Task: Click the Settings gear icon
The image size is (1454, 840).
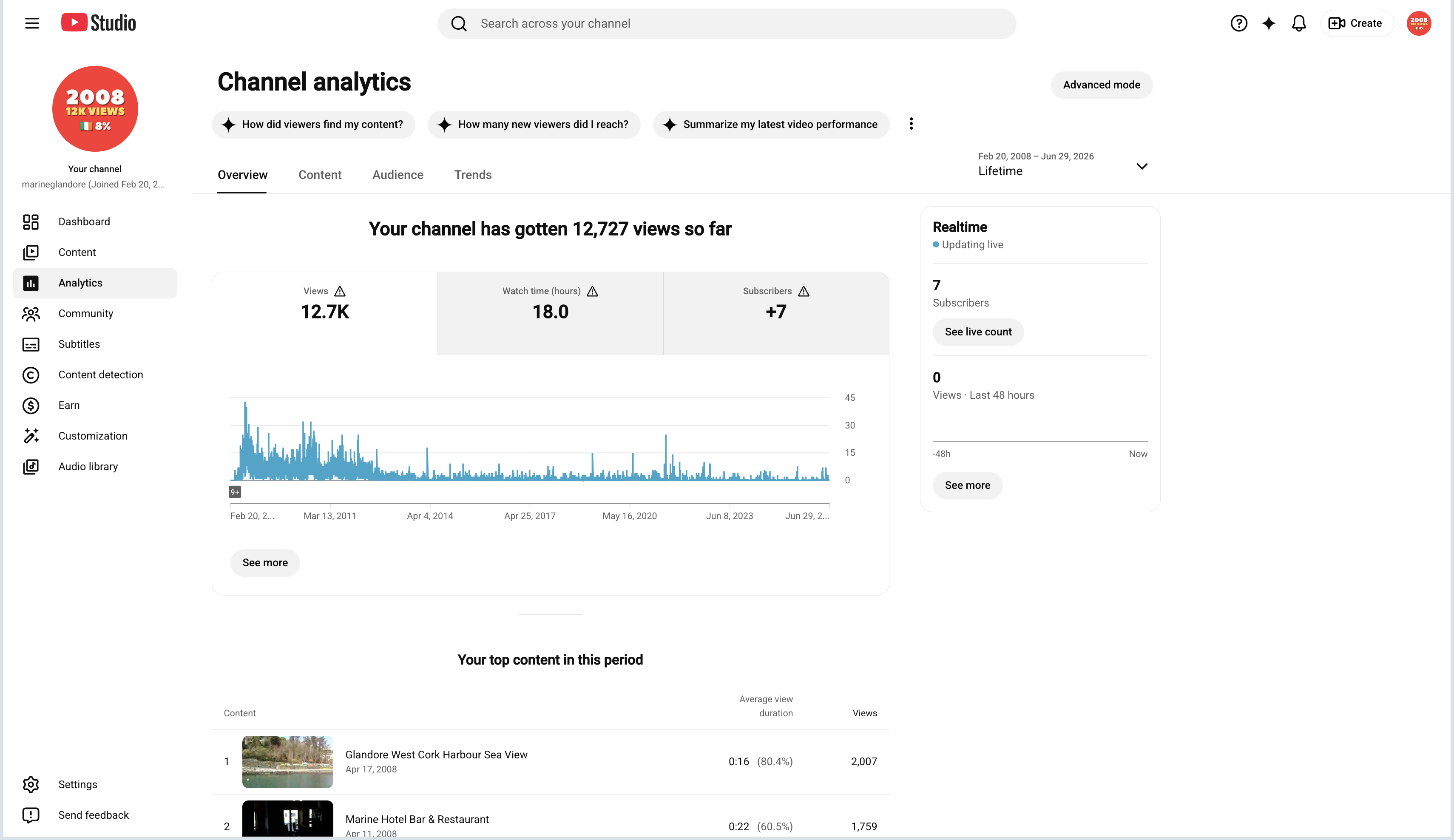Action: tap(31, 784)
